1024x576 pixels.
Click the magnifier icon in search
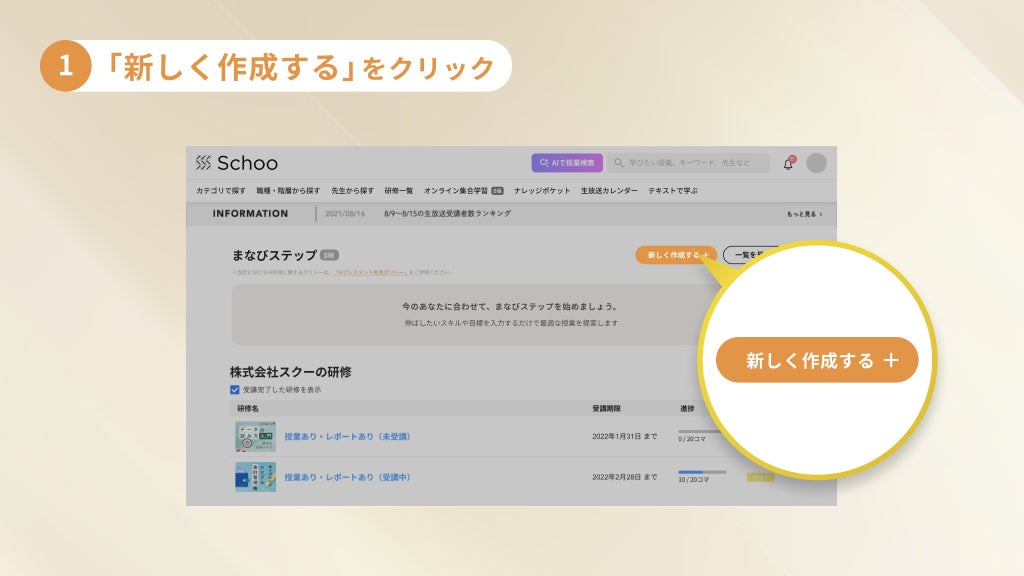(618, 163)
